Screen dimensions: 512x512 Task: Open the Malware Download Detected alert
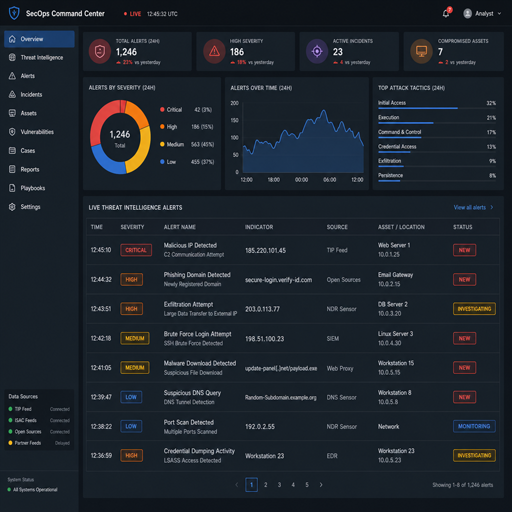200,363
